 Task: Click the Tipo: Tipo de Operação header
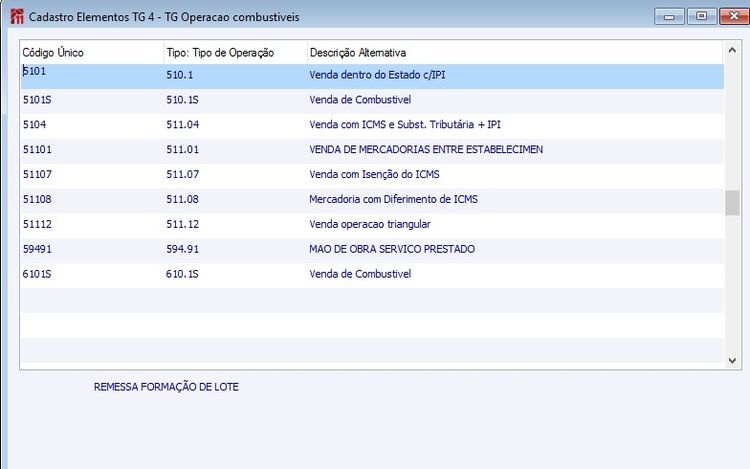point(220,53)
